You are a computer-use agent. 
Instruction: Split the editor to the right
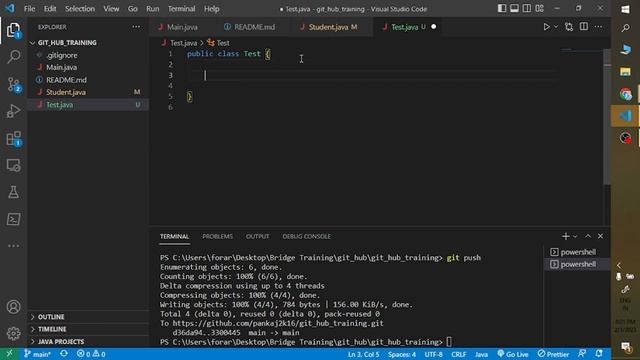tap(584, 27)
